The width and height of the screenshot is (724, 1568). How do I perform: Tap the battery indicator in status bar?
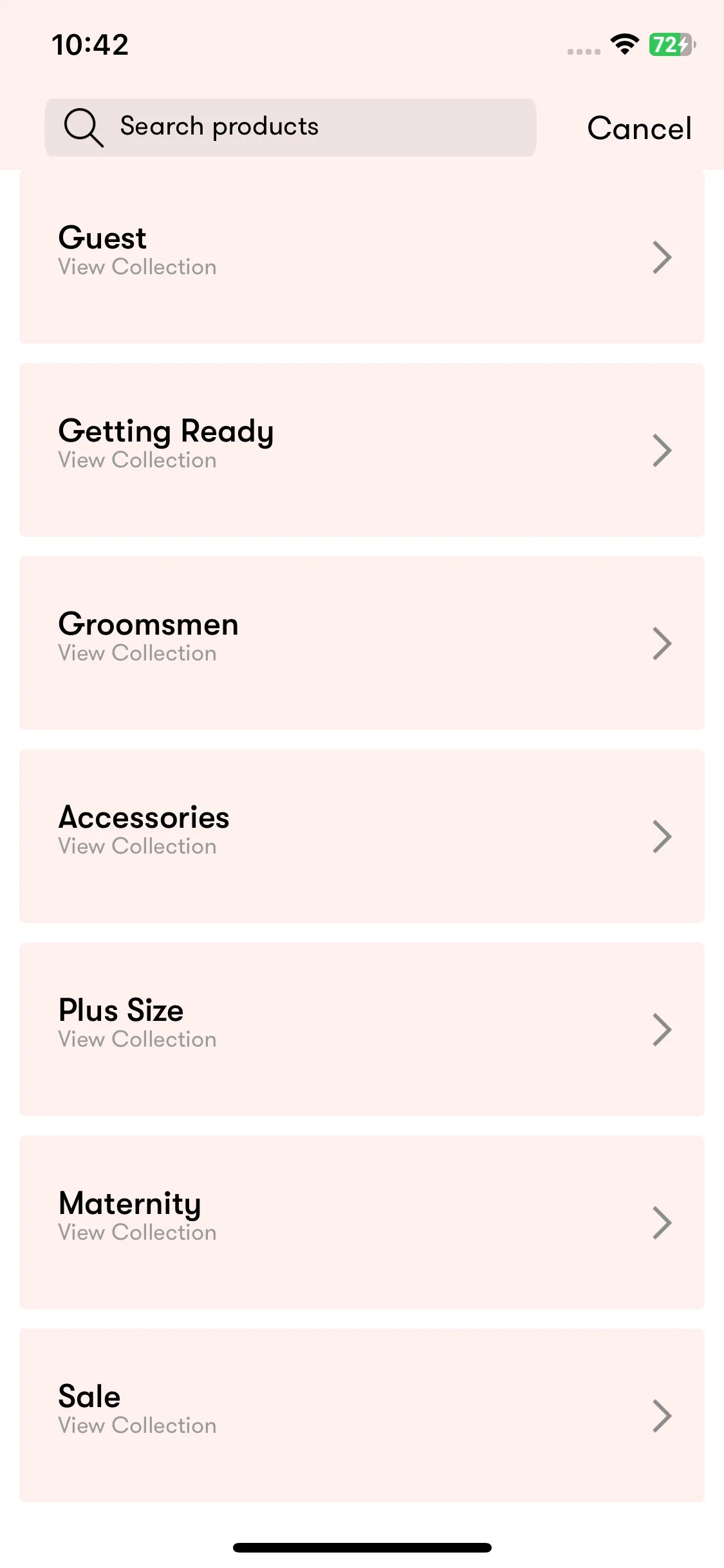point(673,44)
